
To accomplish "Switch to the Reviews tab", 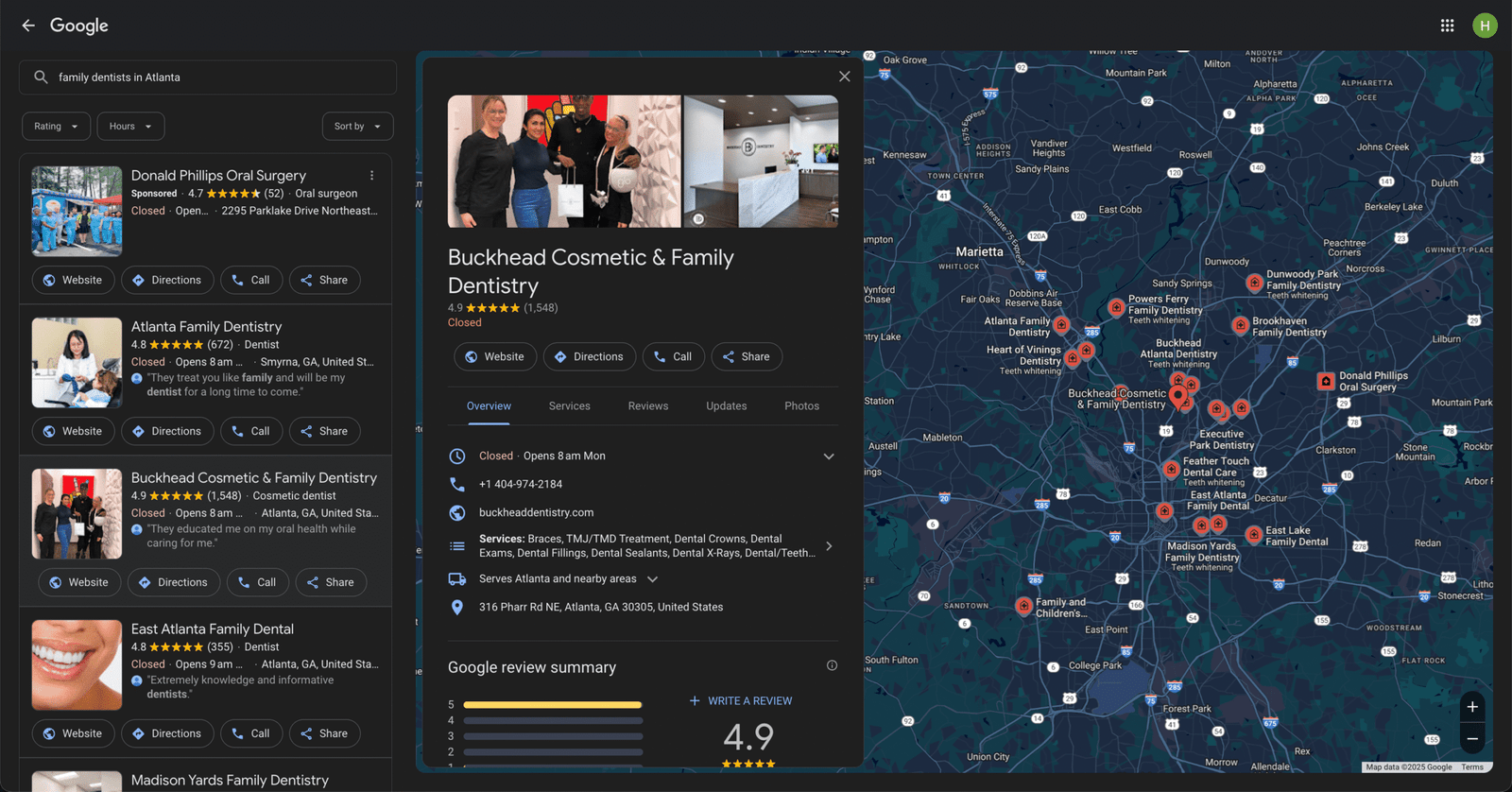I will pyautogui.click(x=648, y=406).
